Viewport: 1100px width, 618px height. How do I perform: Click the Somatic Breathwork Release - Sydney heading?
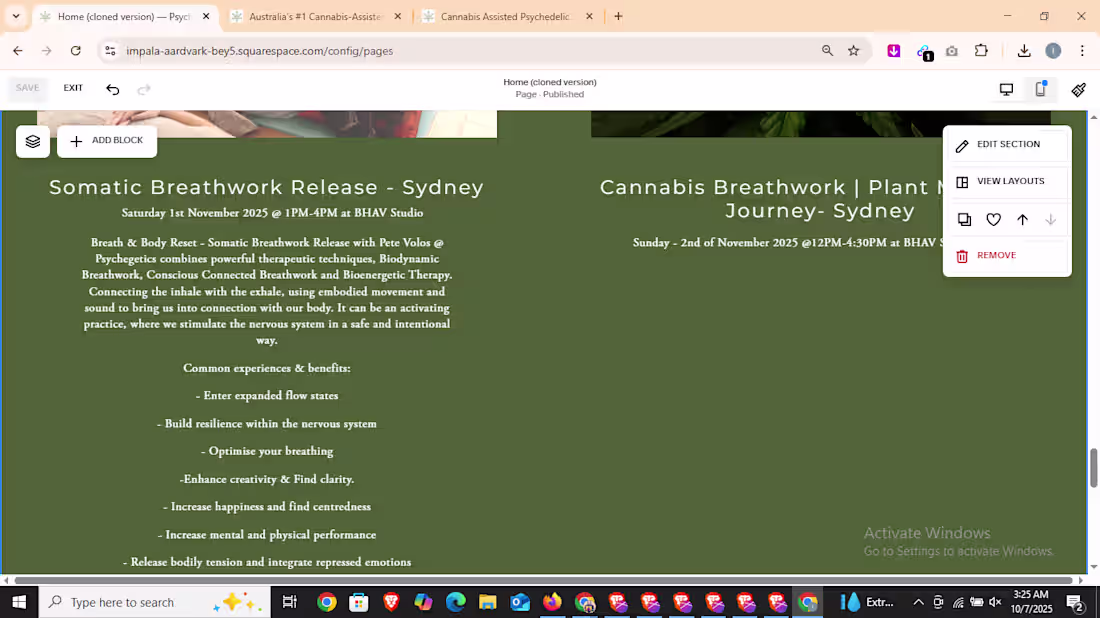pyautogui.click(x=267, y=187)
